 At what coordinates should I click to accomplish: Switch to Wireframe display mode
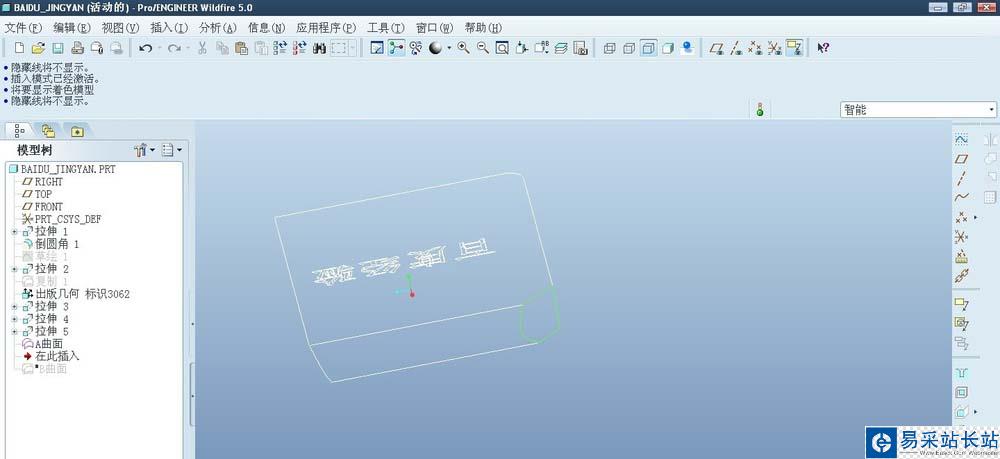point(610,48)
